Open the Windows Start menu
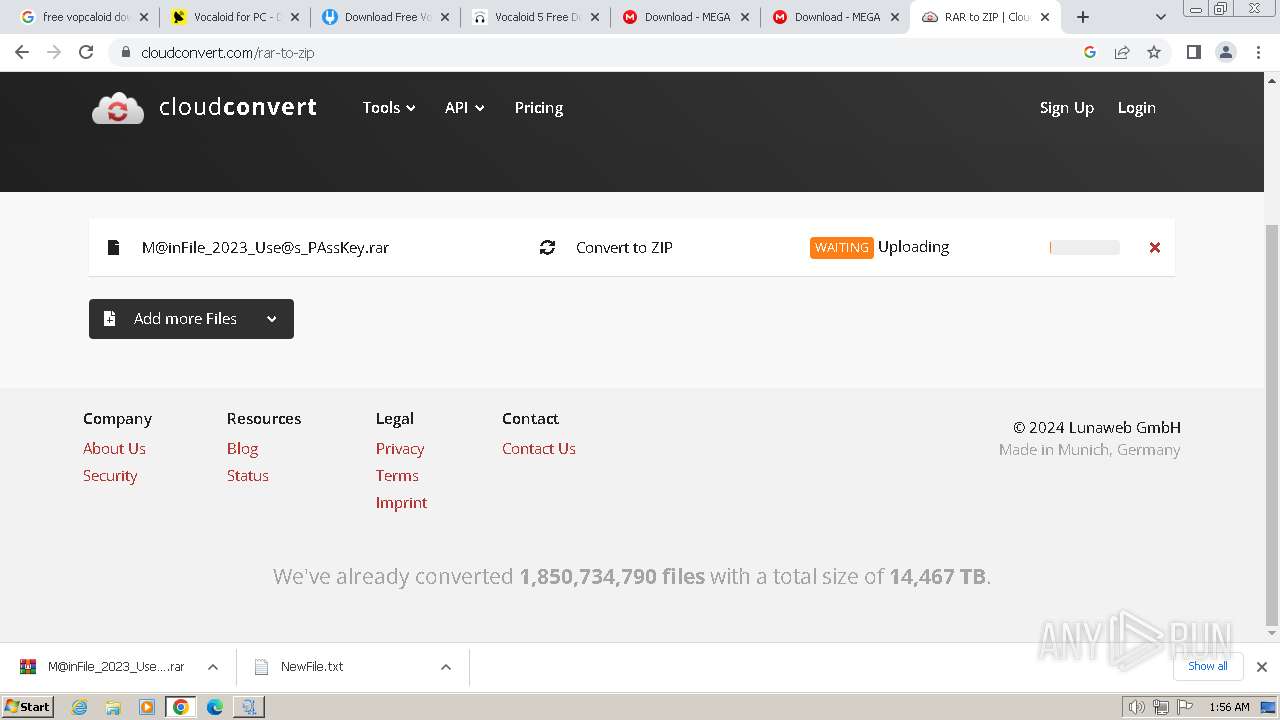 coord(28,706)
